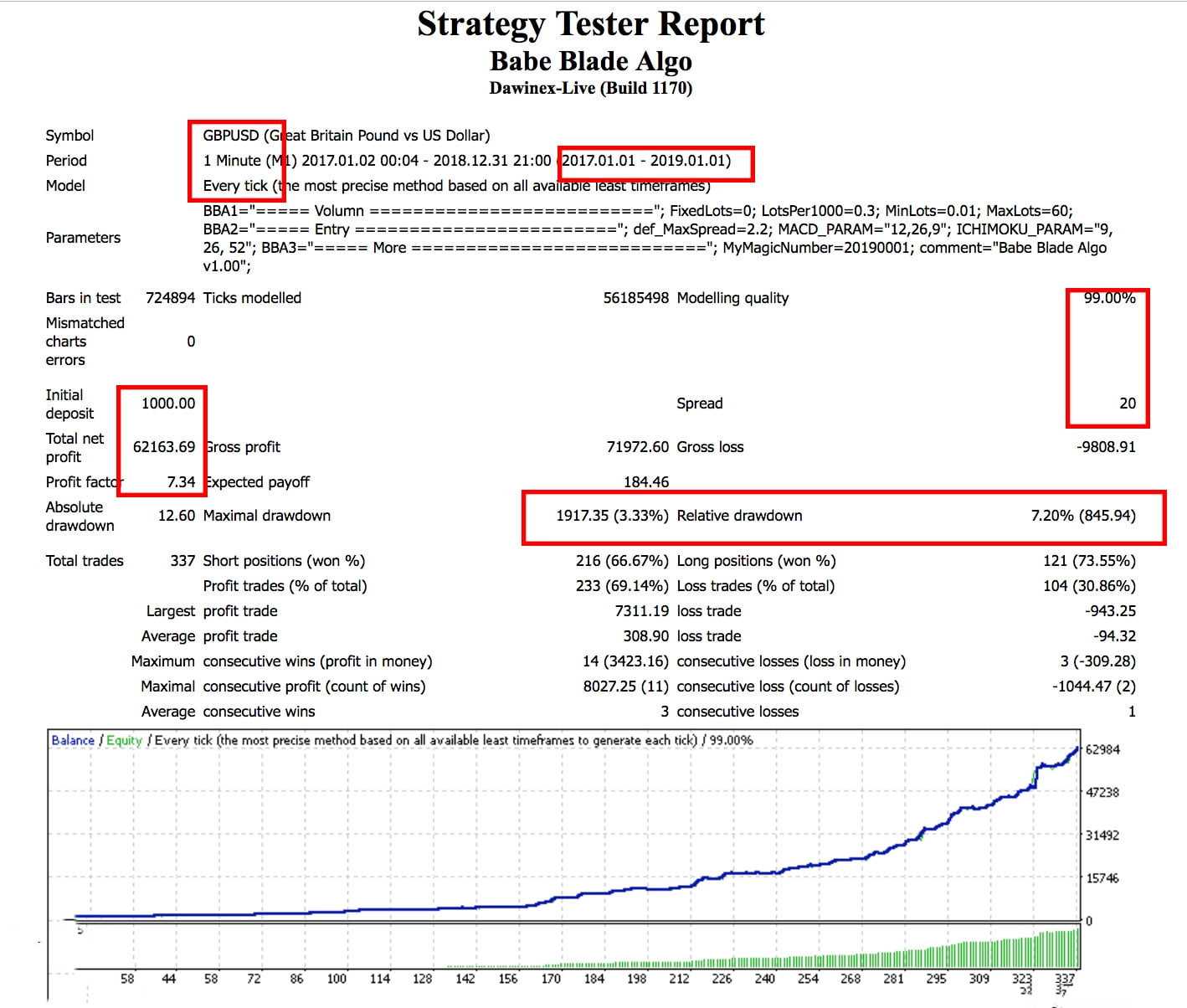Select modelling quality '99.00%' value
The height and width of the screenshot is (1008, 1187).
pyautogui.click(x=1110, y=298)
